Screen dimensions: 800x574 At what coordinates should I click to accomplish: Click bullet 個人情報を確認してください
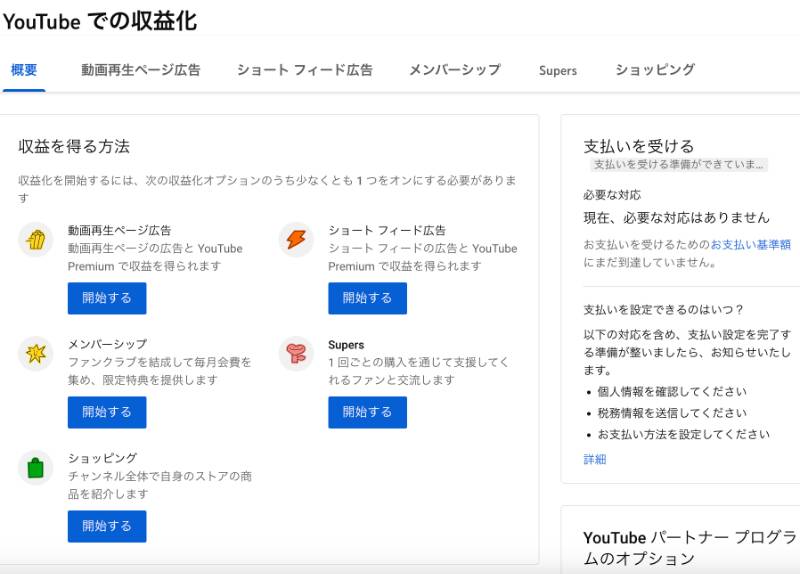672,392
